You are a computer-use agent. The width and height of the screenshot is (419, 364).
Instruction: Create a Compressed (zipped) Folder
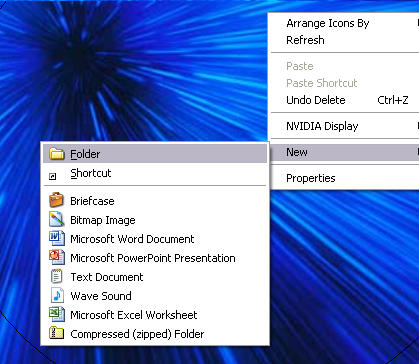point(155,334)
